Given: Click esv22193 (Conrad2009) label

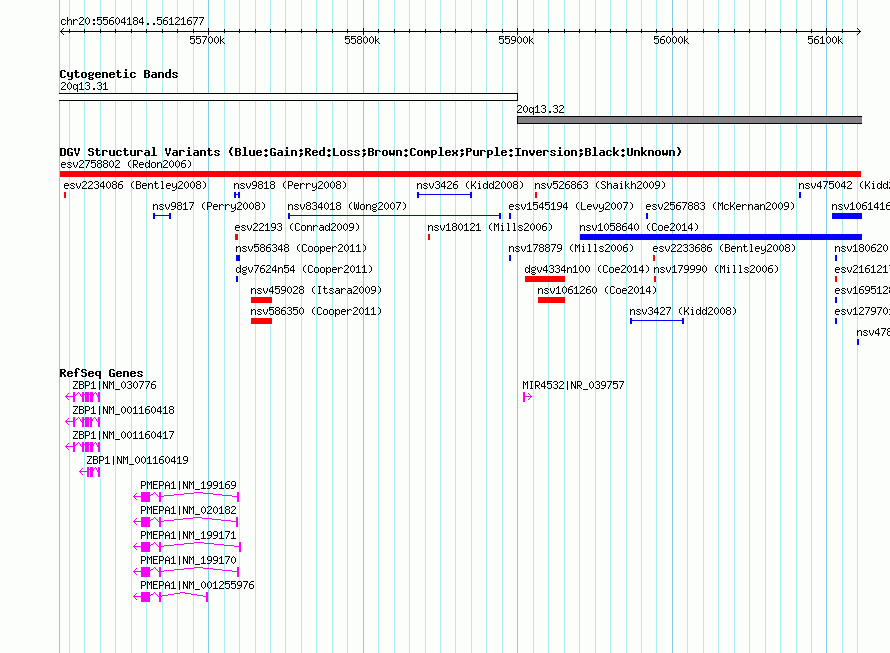Looking at the screenshot, I should point(297,227).
